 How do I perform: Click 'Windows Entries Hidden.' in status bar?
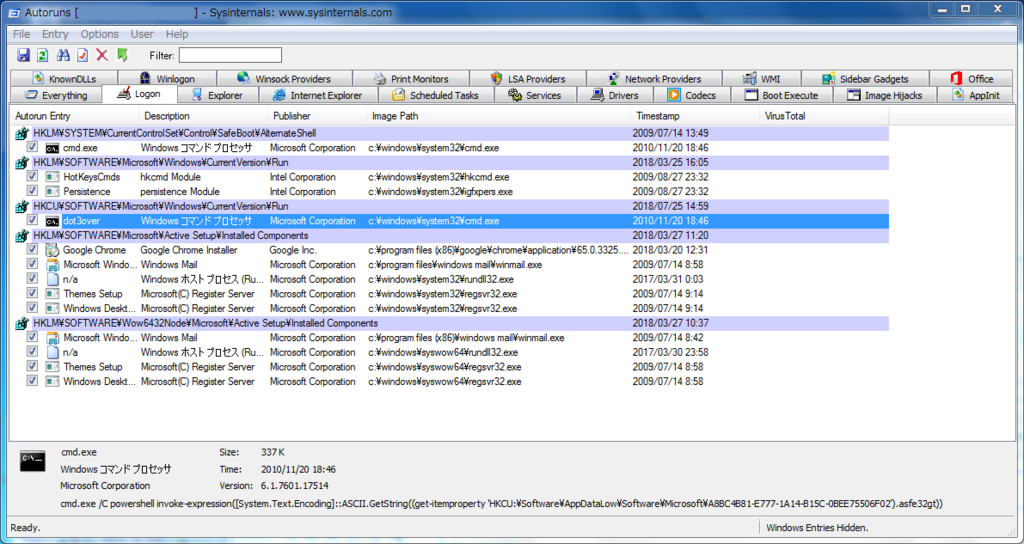click(817, 528)
